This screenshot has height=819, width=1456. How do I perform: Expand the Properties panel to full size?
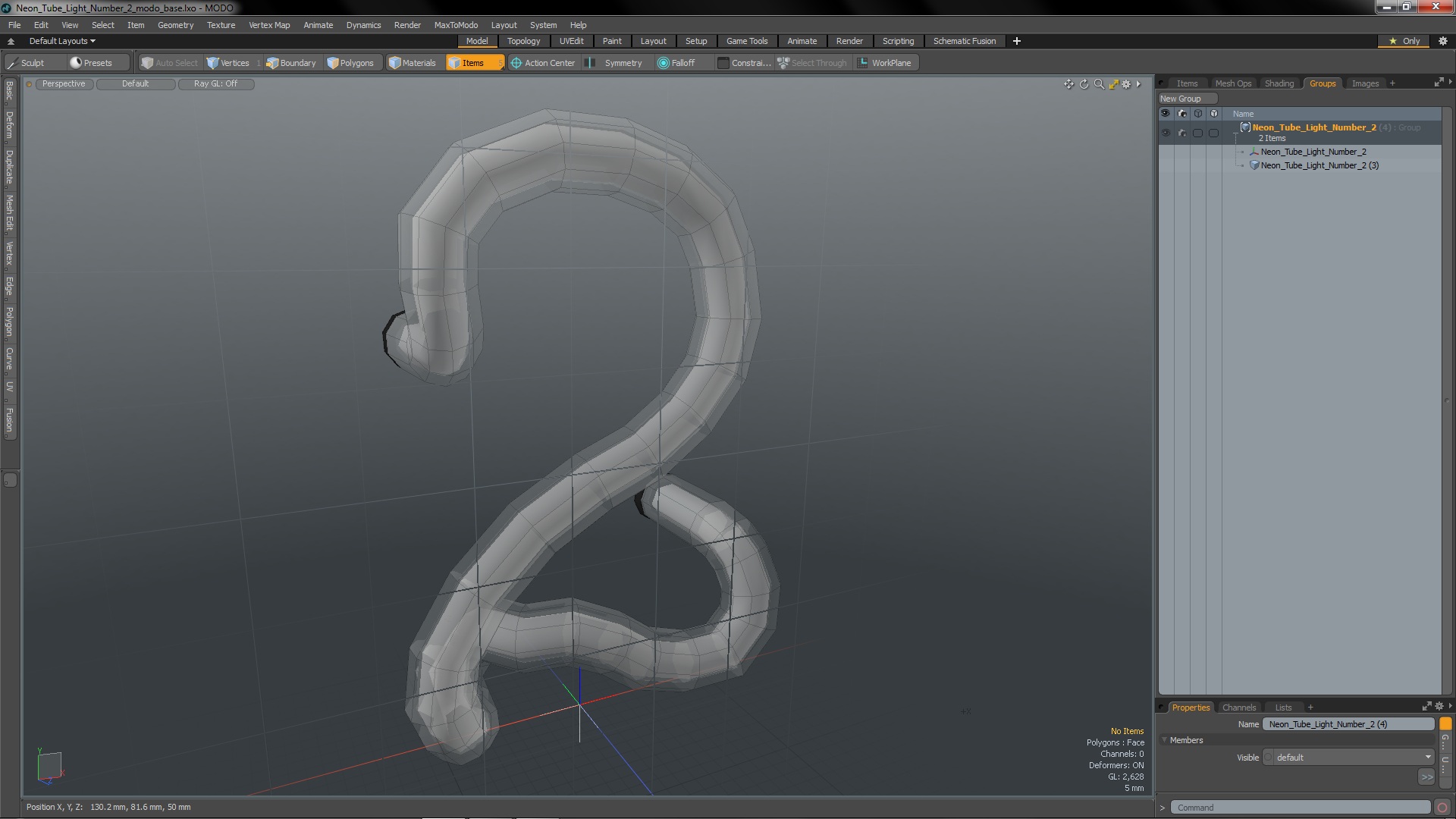click(x=1426, y=706)
